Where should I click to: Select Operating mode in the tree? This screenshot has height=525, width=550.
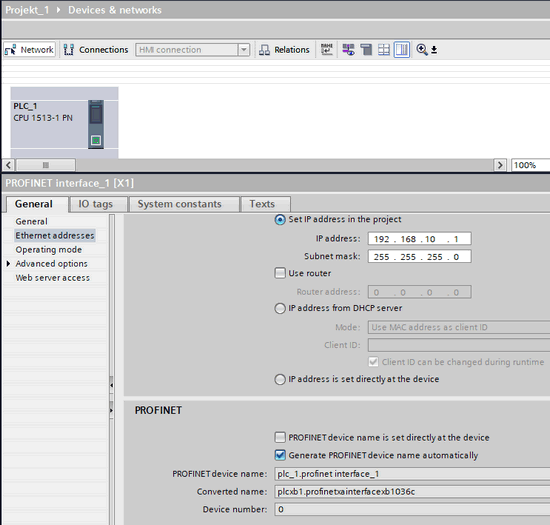click(49, 250)
